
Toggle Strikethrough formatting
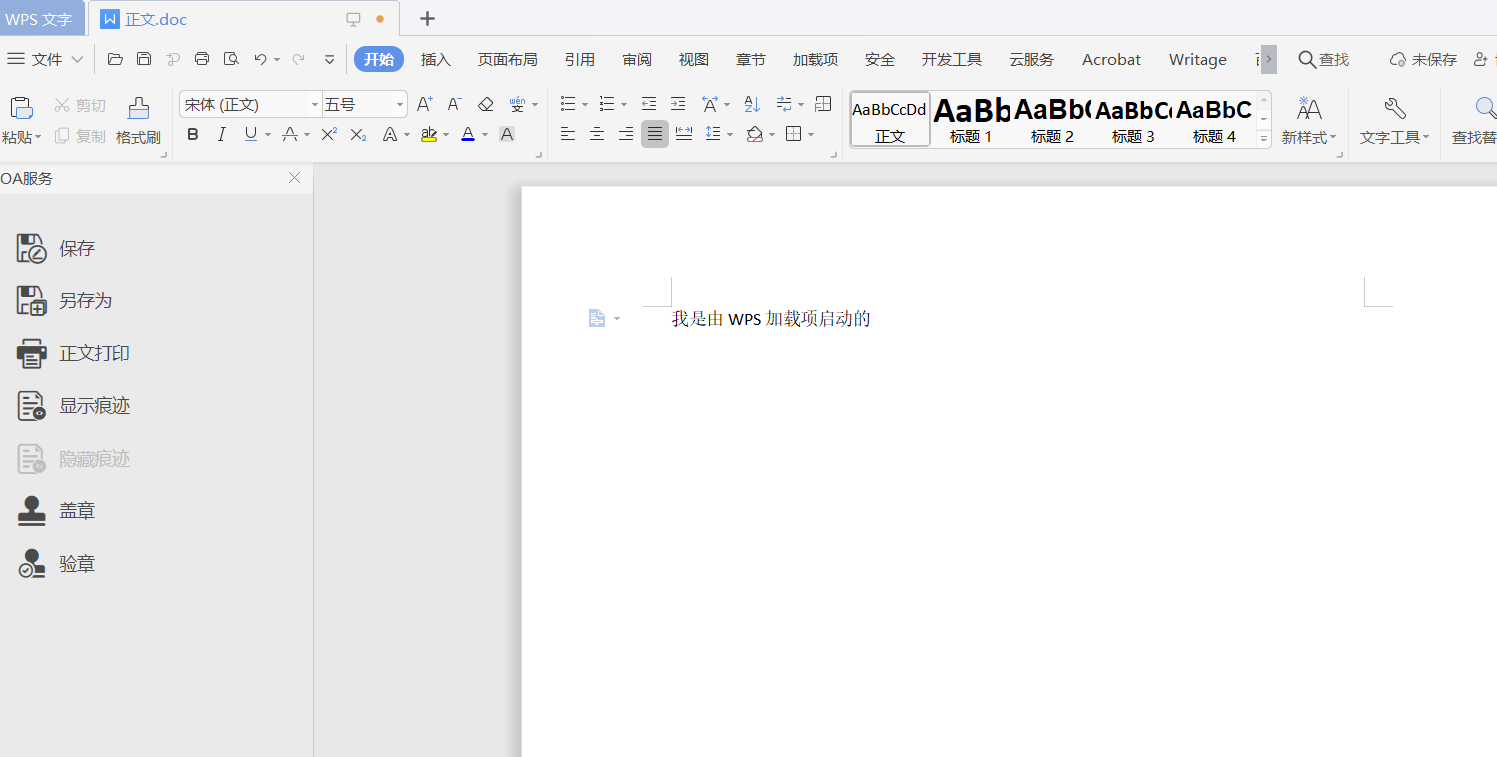289,134
